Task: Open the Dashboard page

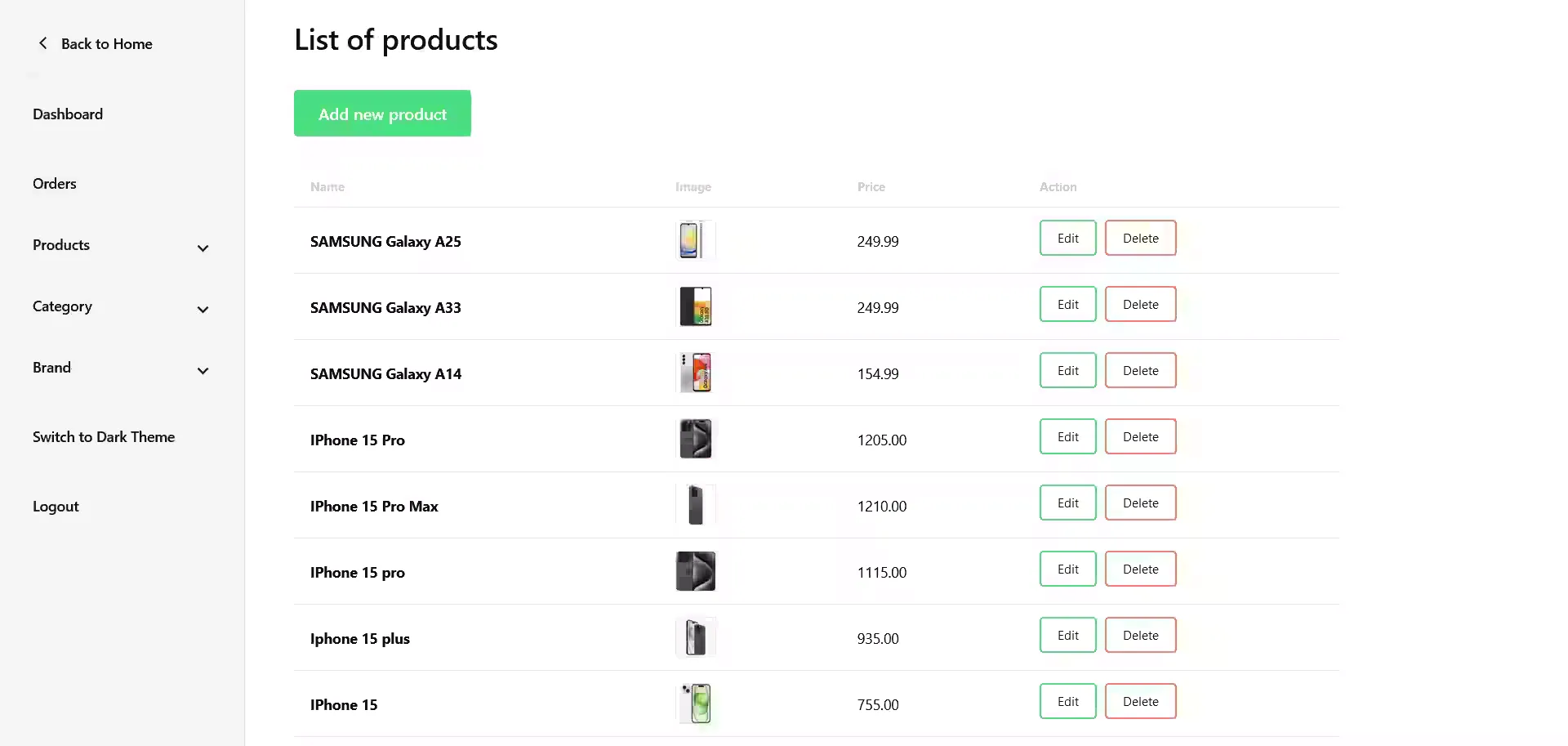Action: pos(68,114)
